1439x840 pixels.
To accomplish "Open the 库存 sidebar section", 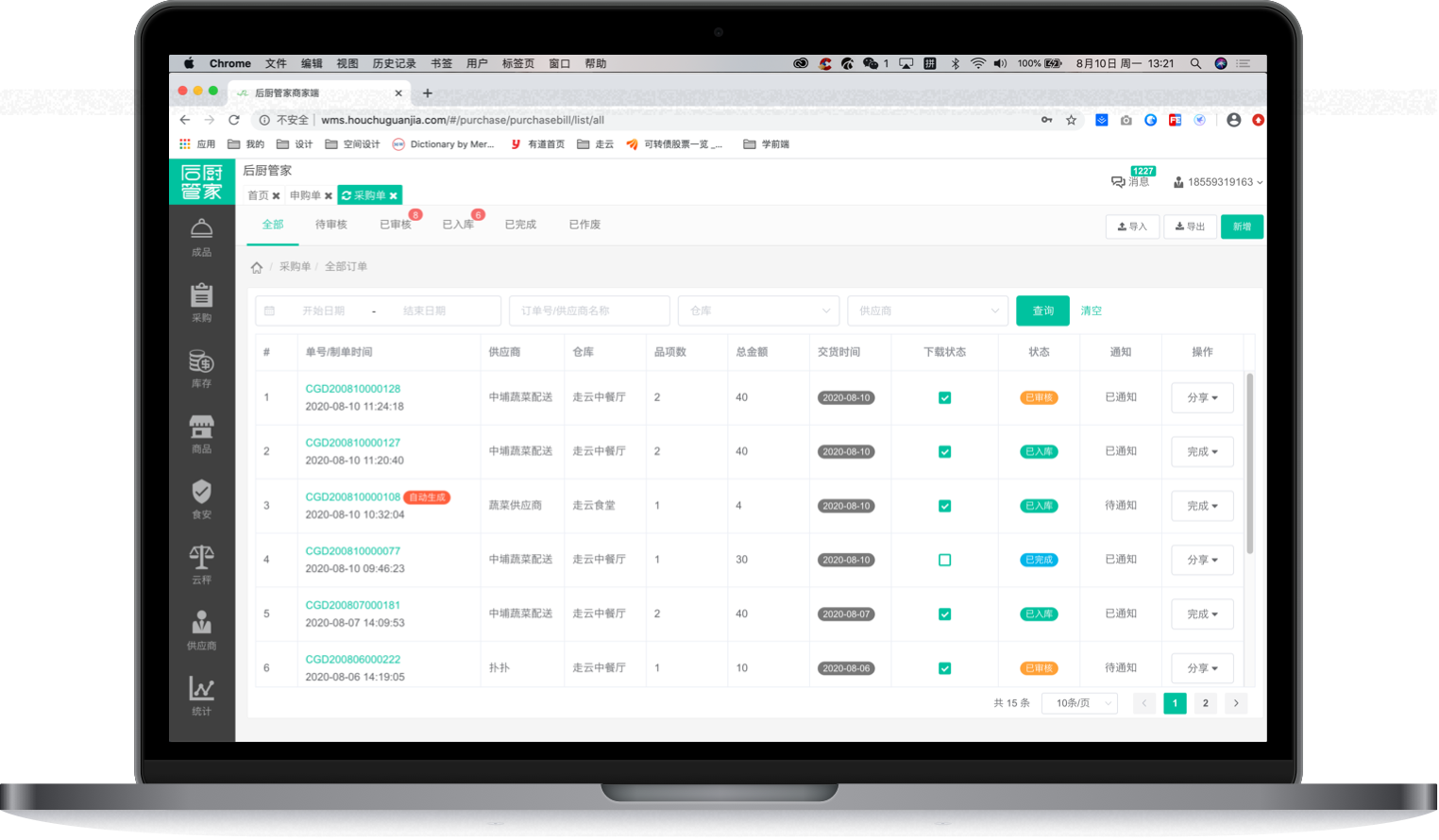I will pos(201,369).
